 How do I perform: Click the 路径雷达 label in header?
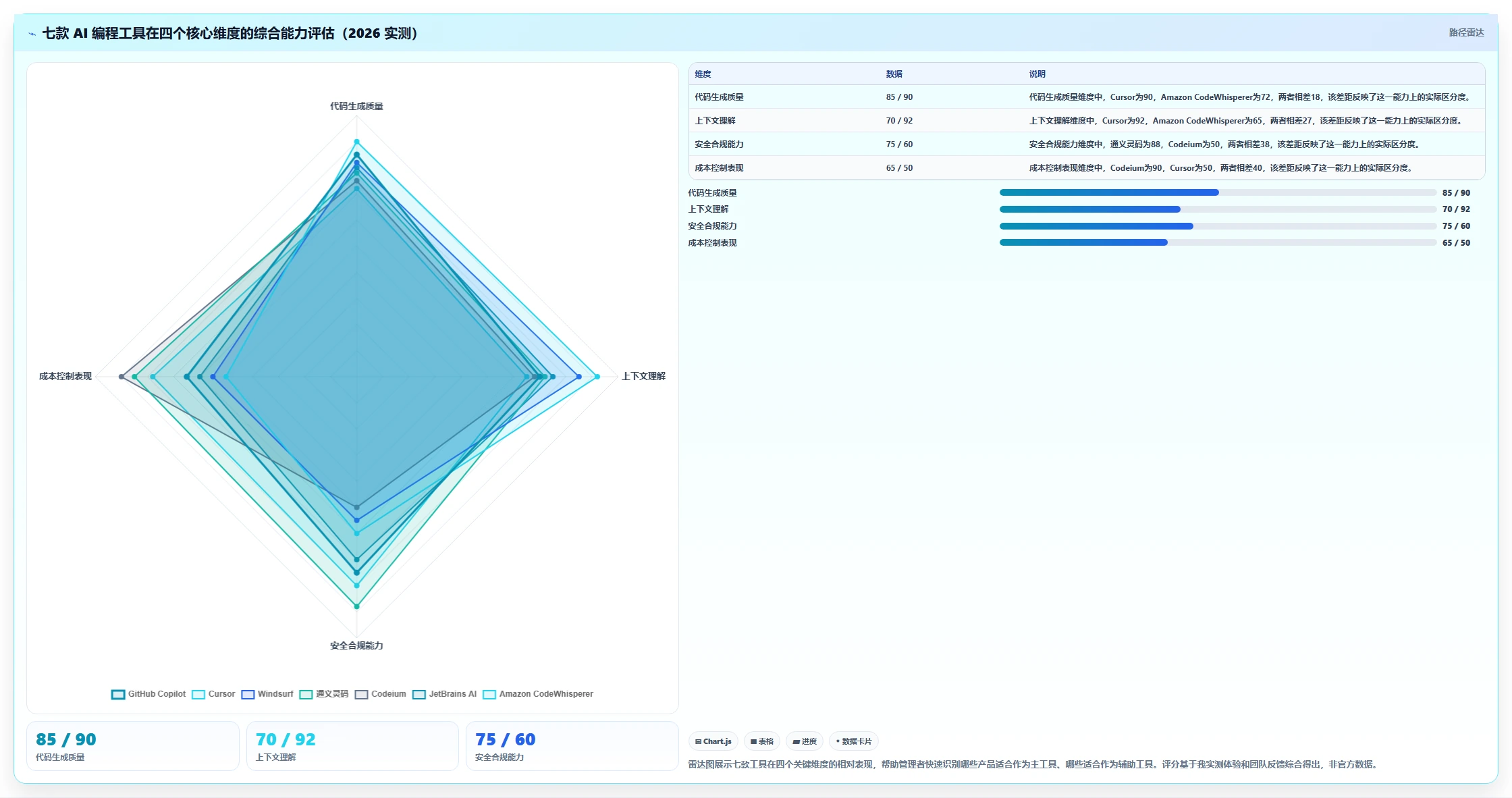click(1466, 32)
